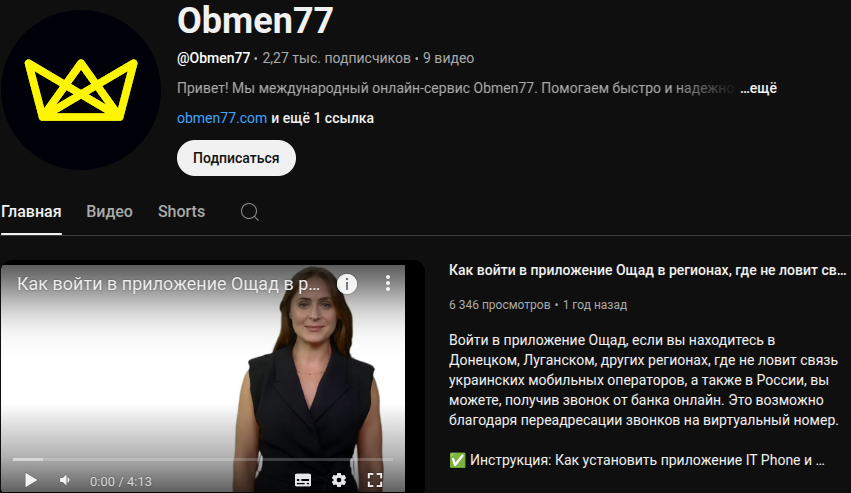Image resolution: width=851 pixels, height=493 pixels.
Task: Open the obmen77.com link
Action: coord(221,118)
